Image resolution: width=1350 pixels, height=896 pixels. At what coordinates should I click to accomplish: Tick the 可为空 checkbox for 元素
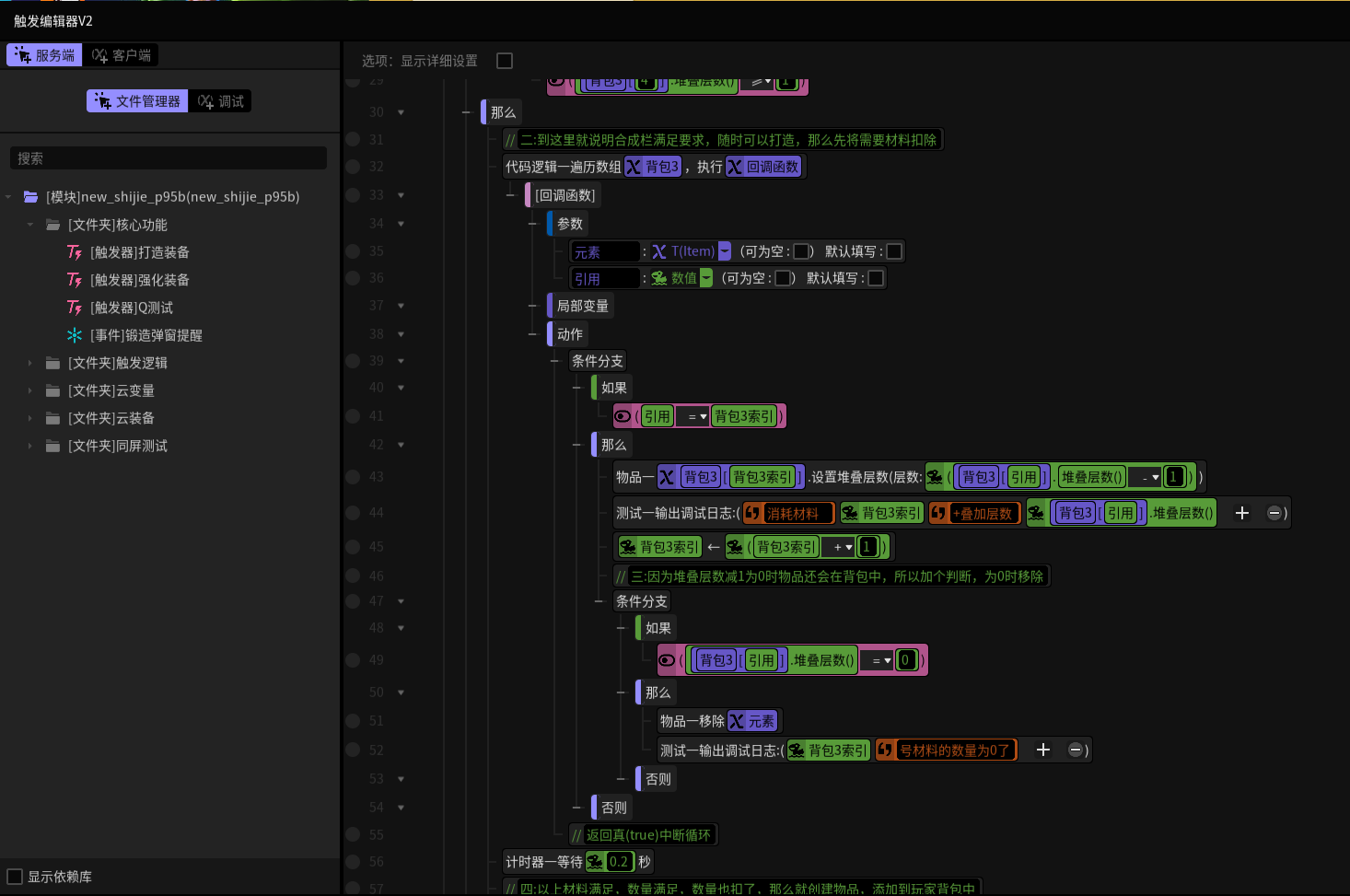[801, 251]
